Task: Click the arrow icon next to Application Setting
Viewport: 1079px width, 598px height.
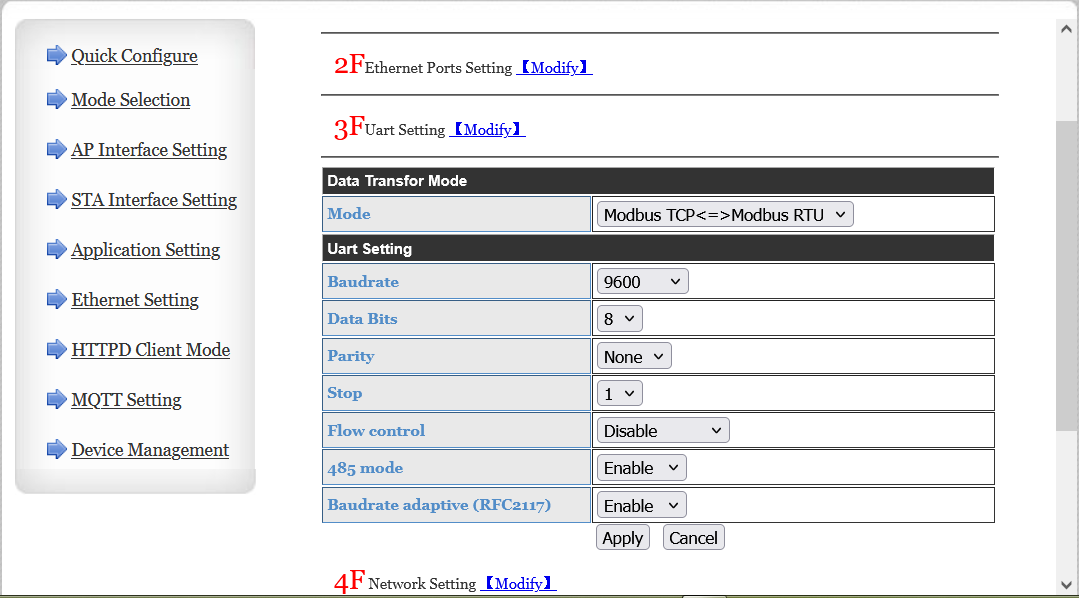Action: pyautogui.click(x=56, y=250)
